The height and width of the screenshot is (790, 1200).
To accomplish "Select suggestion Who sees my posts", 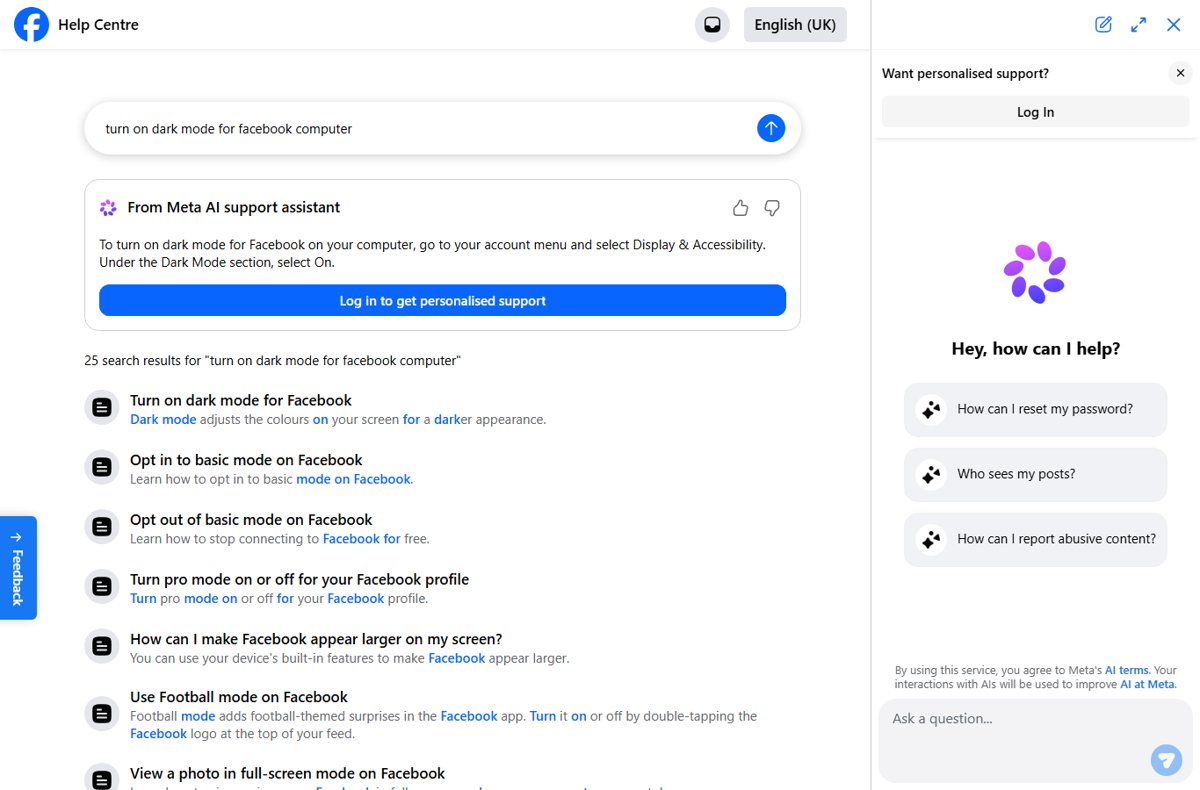I will (1035, 474).
